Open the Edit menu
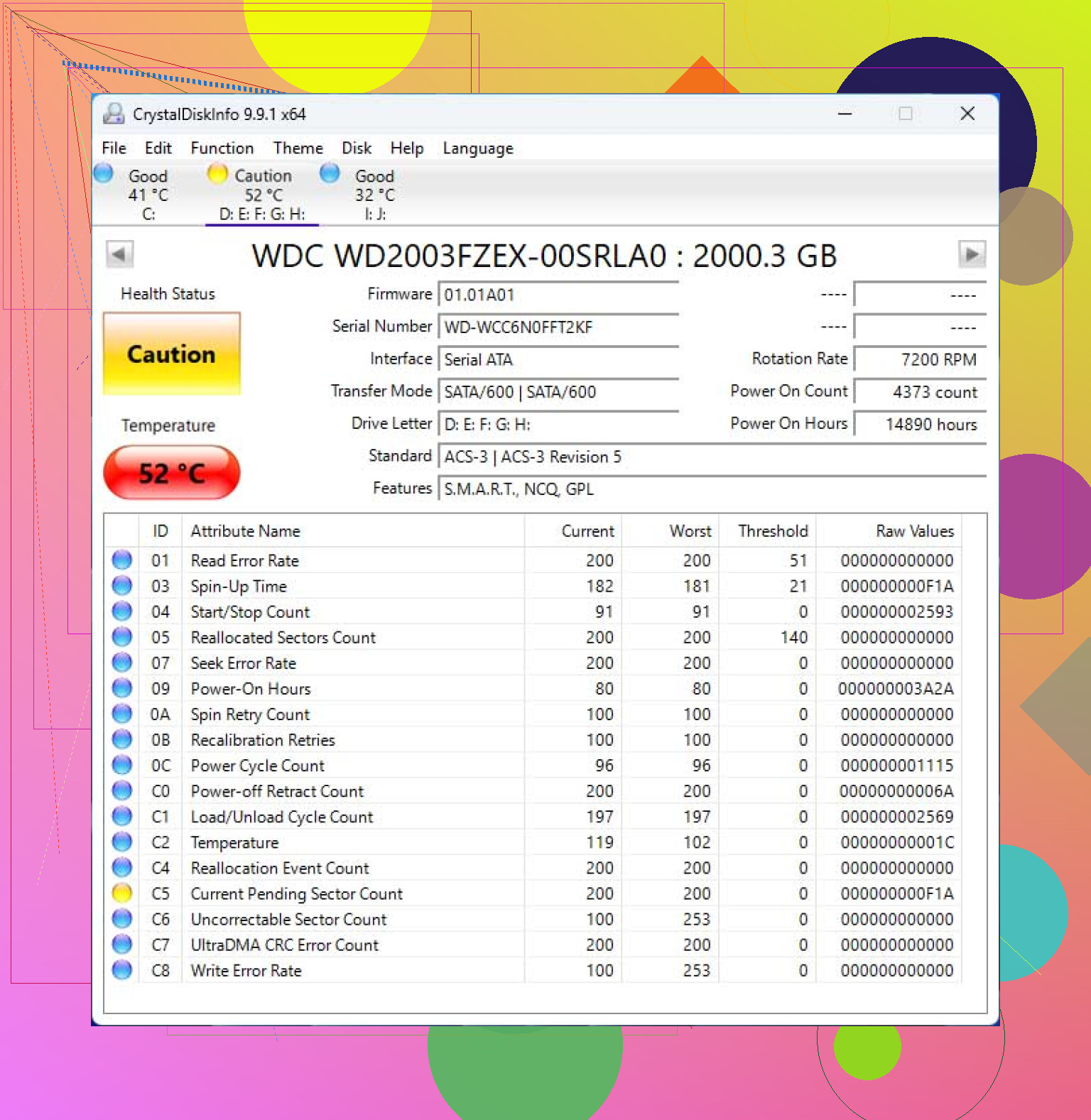 (158, 148)
